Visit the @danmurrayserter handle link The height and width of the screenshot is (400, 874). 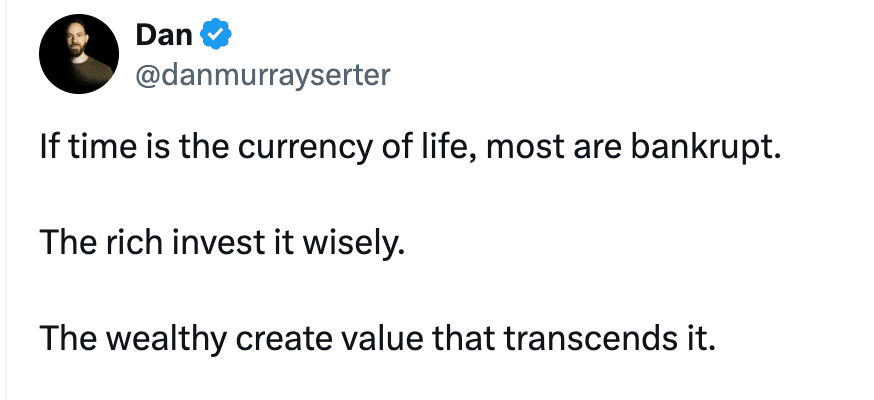[x=263, y=75]
